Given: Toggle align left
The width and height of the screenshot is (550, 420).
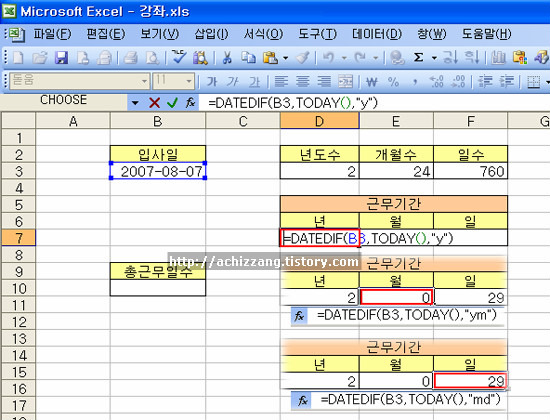Looking at the screenshot, I should tap(281, 82).
